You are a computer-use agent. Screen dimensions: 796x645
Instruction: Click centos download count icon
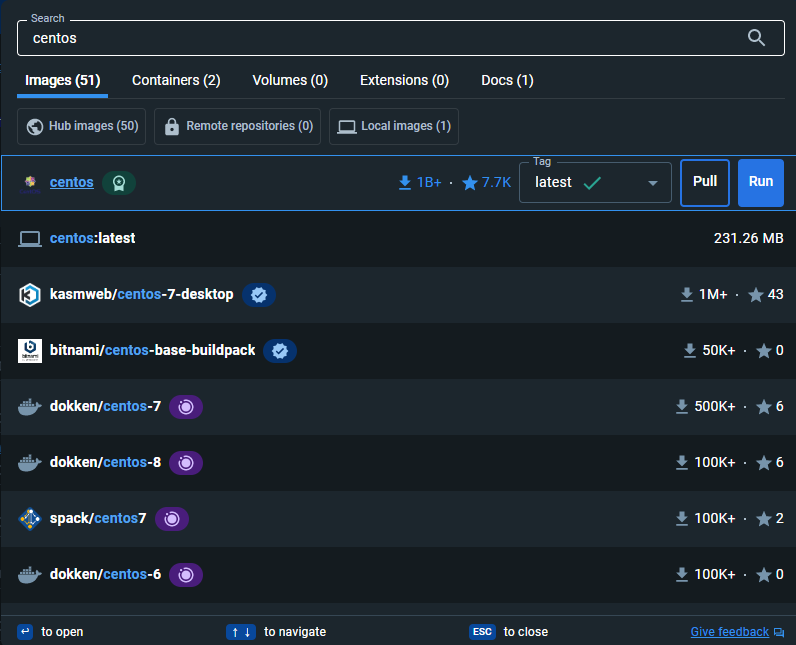click(405, 183)
